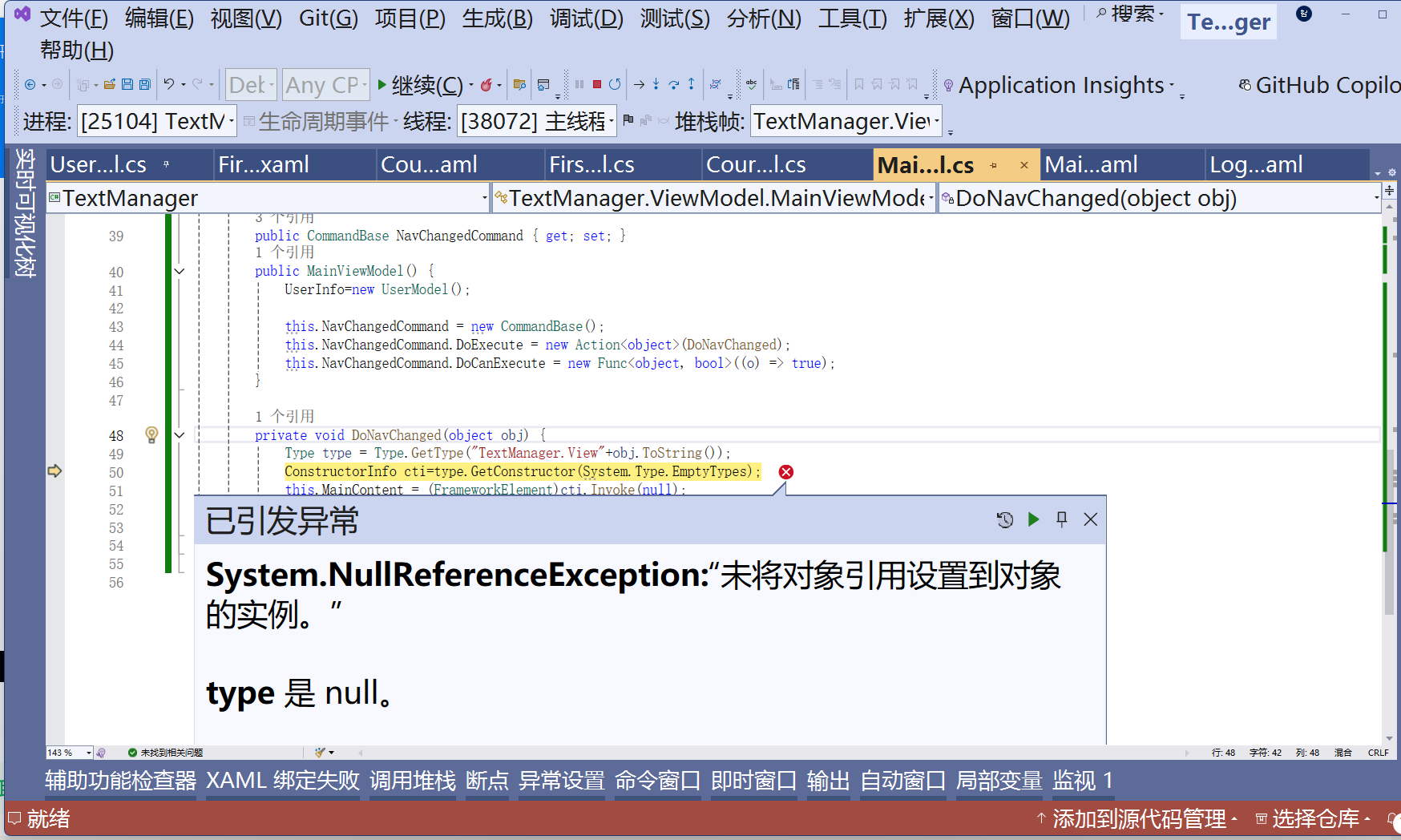Open the 调试(D) menu

click(x=587, y=18)
